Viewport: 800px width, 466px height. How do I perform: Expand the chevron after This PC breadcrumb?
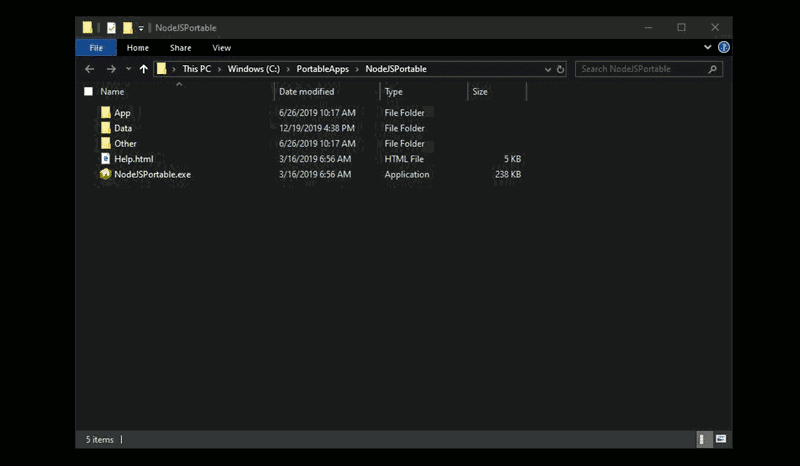point(219,69)
